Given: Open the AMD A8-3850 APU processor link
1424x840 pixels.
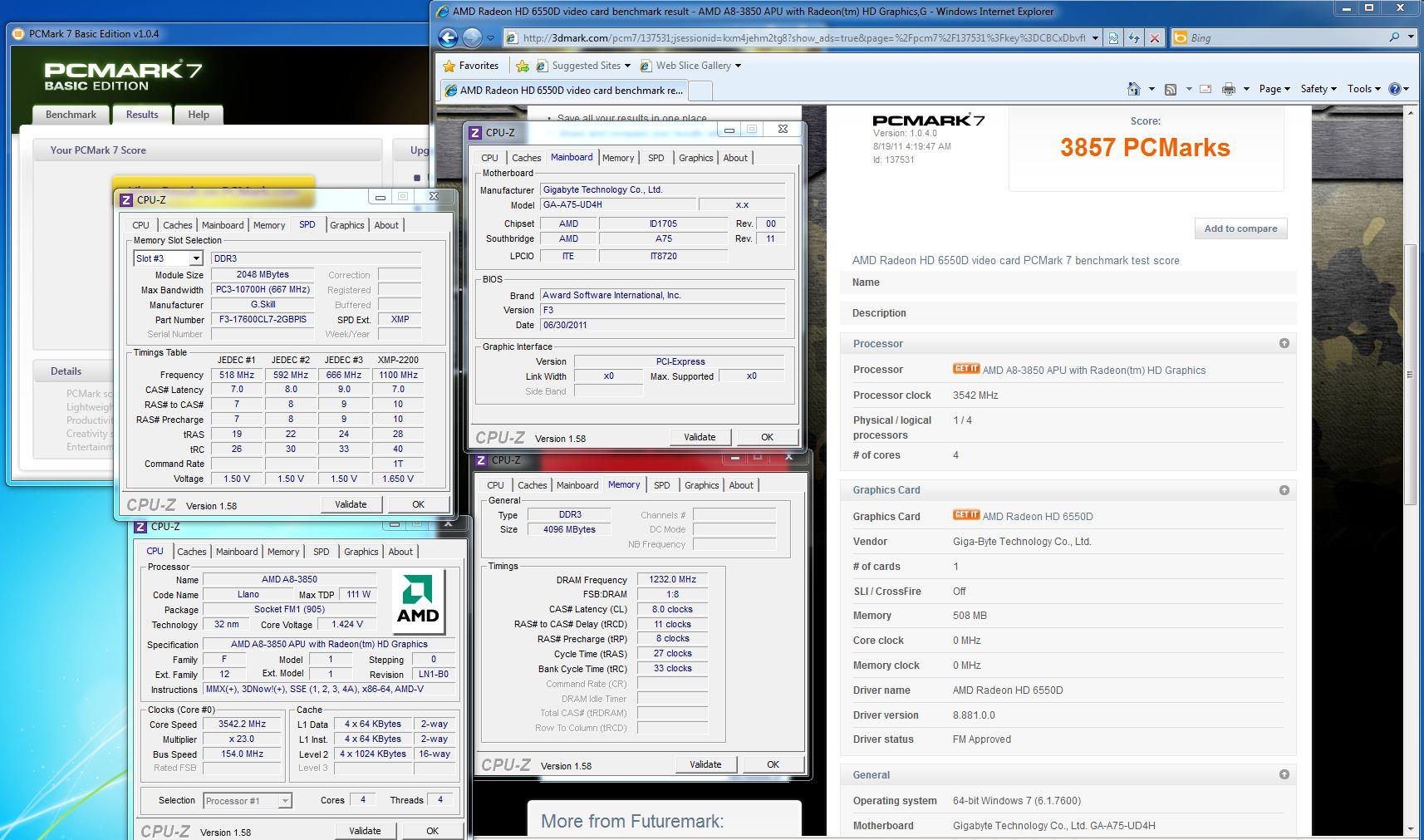Looking at the screenshot, I should 1093,371.
